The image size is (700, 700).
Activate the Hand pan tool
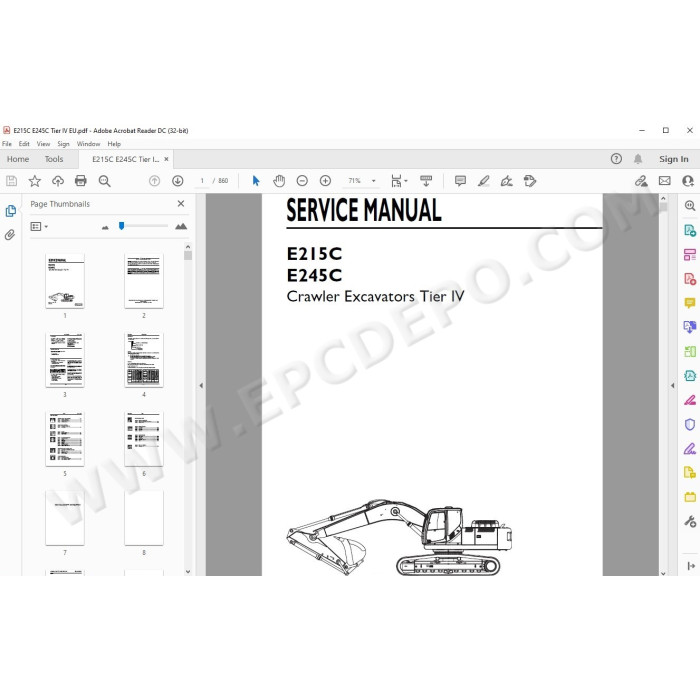coord(279,181)
